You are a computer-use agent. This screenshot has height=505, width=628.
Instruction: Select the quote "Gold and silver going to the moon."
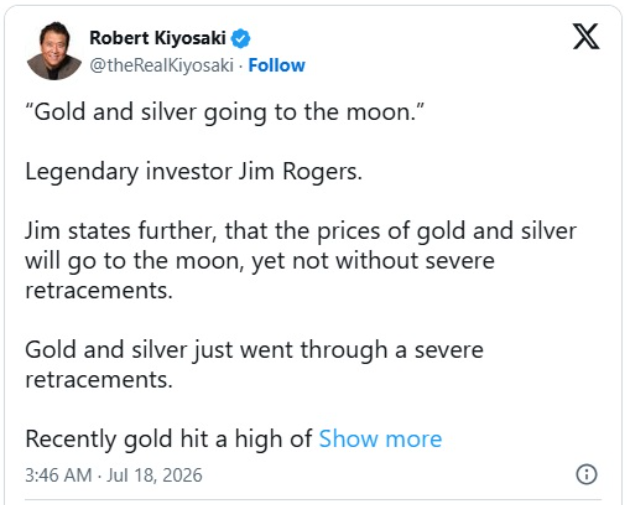(225, 112)
